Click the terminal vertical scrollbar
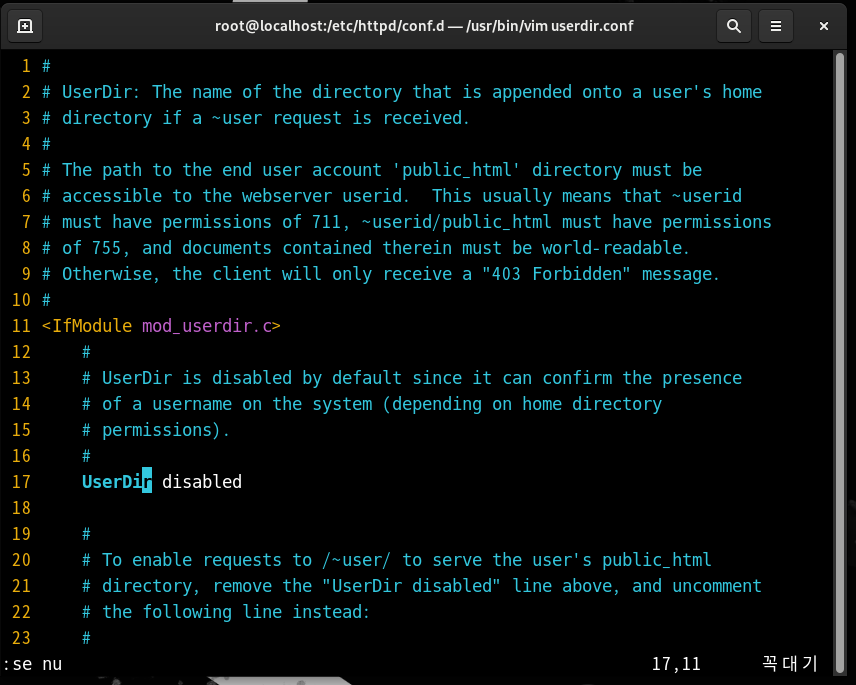 pyautogui.click(x=840, y=363)
